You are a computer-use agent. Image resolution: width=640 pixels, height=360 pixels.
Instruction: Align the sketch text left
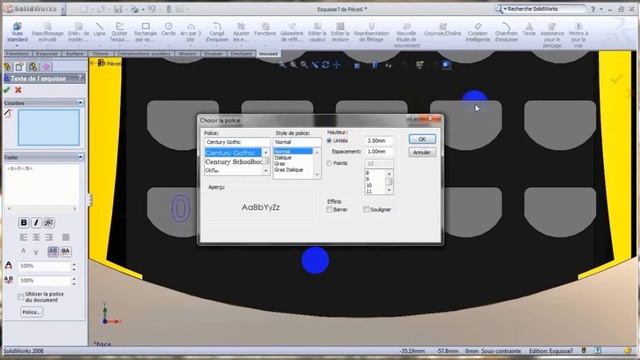[x=23, y=237]
